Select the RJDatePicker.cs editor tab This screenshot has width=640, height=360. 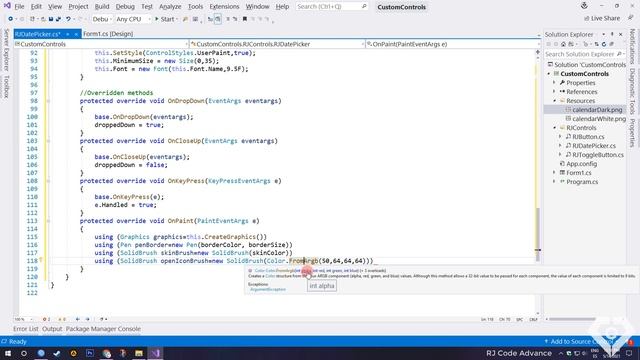coord(38,34)
